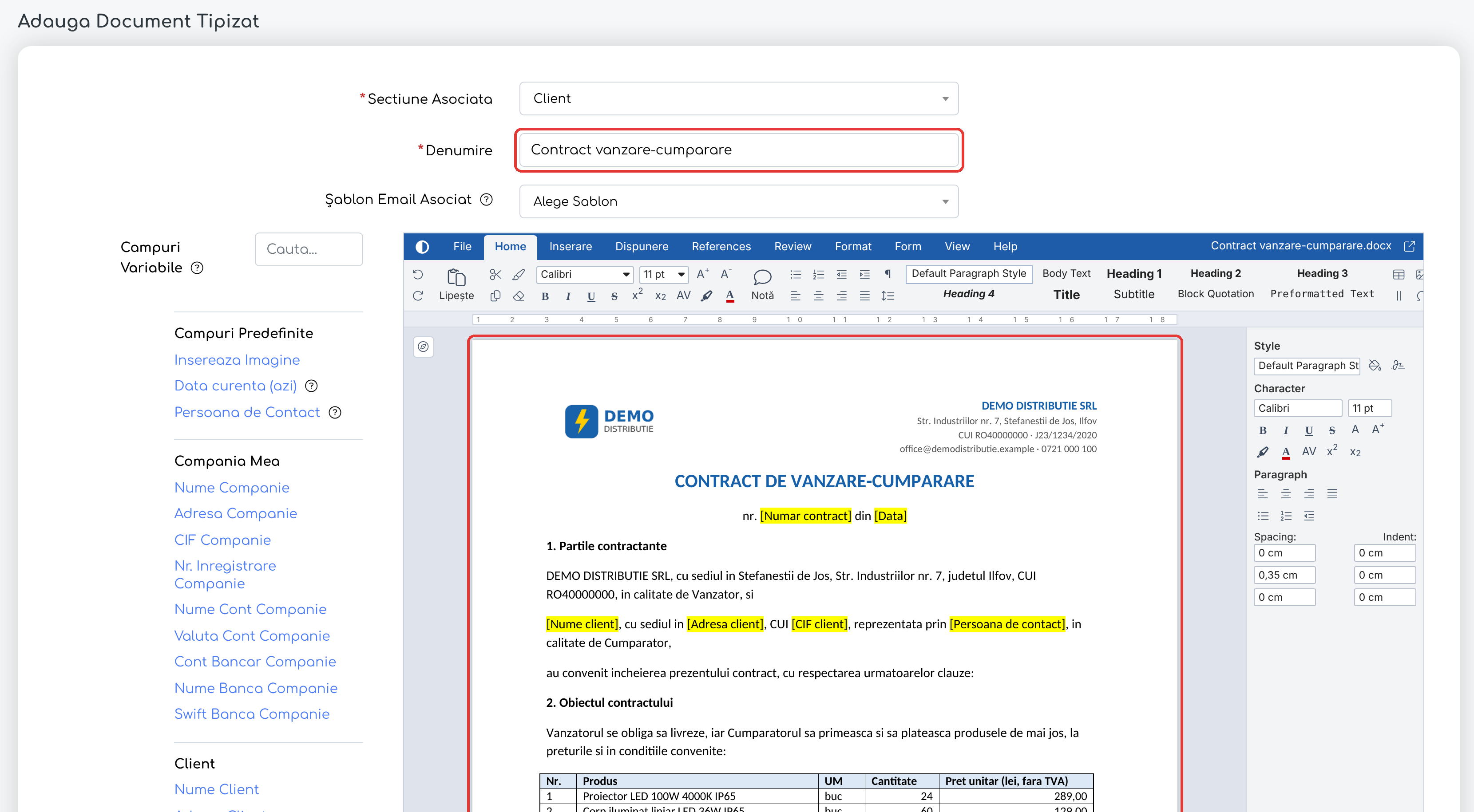Open the sidebar Default Paragraph Style box
This screenshot has height=812, width=1474.
point(1306,366)
